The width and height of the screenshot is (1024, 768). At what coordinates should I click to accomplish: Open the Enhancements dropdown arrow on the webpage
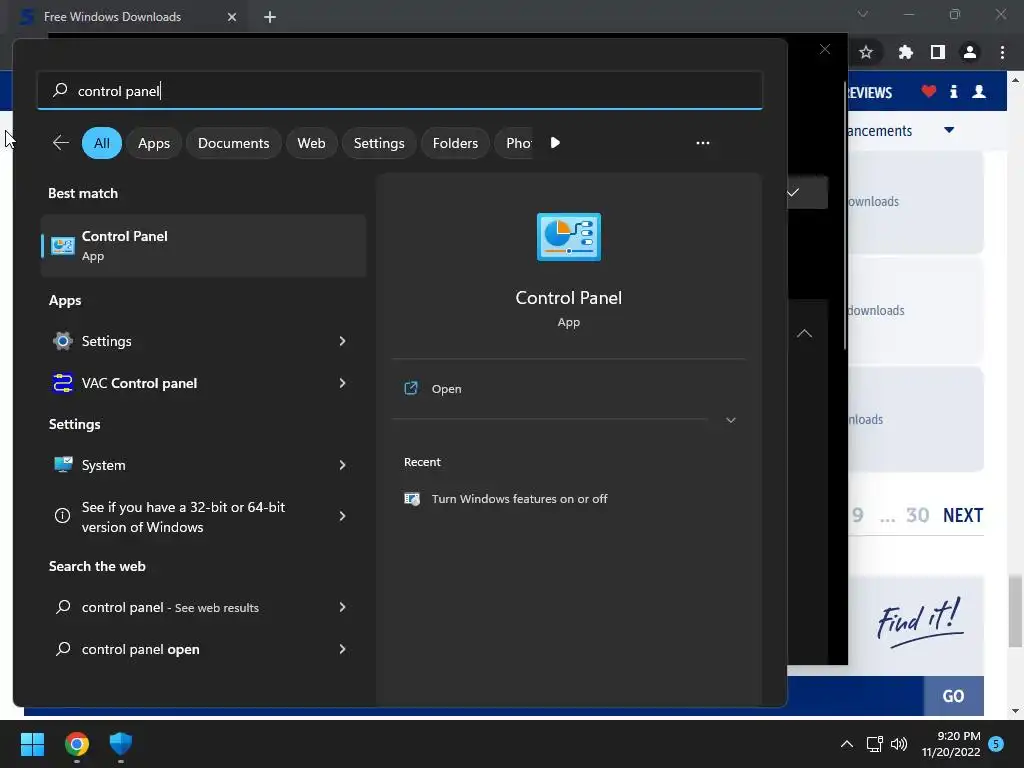(949, 130)
